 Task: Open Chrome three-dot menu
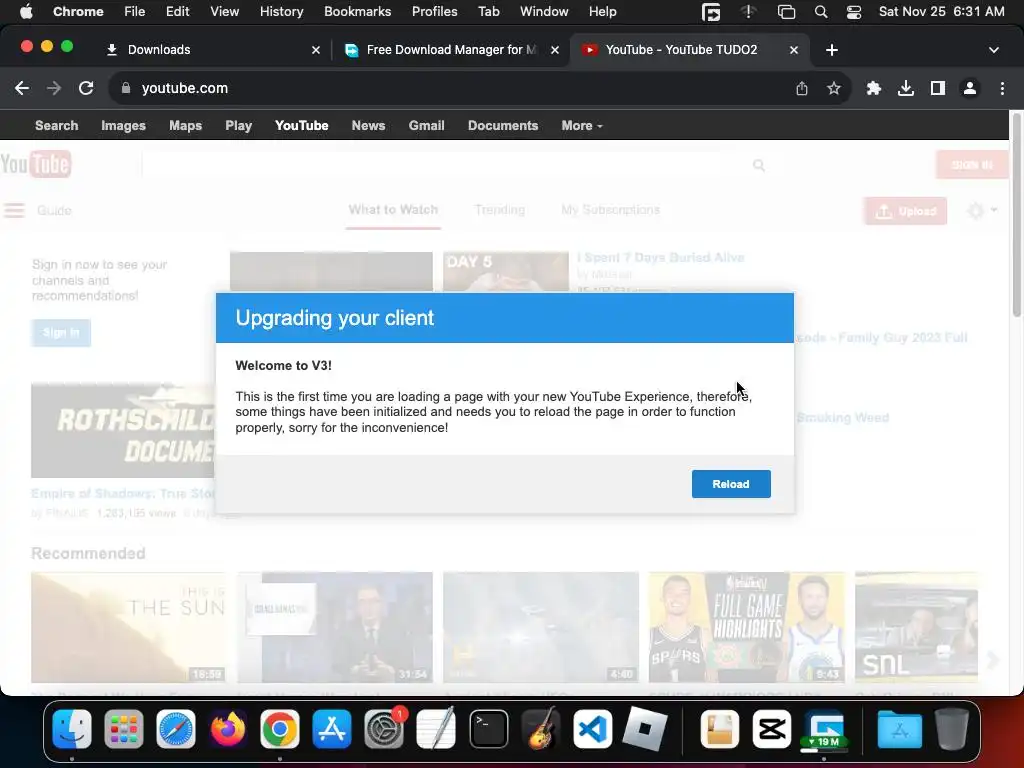tap(1002, 88)
